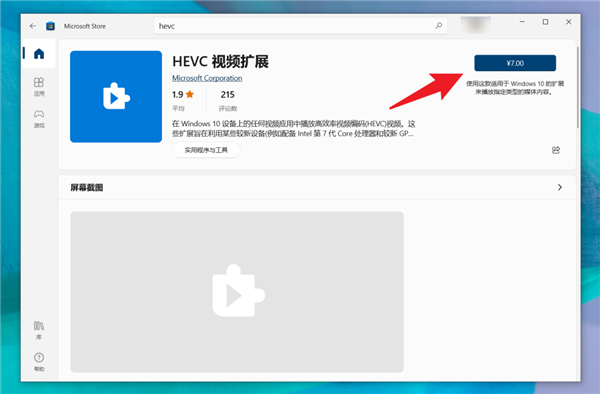
Task: Open the Help icon in sidebar
Action: tap(39, 361)
